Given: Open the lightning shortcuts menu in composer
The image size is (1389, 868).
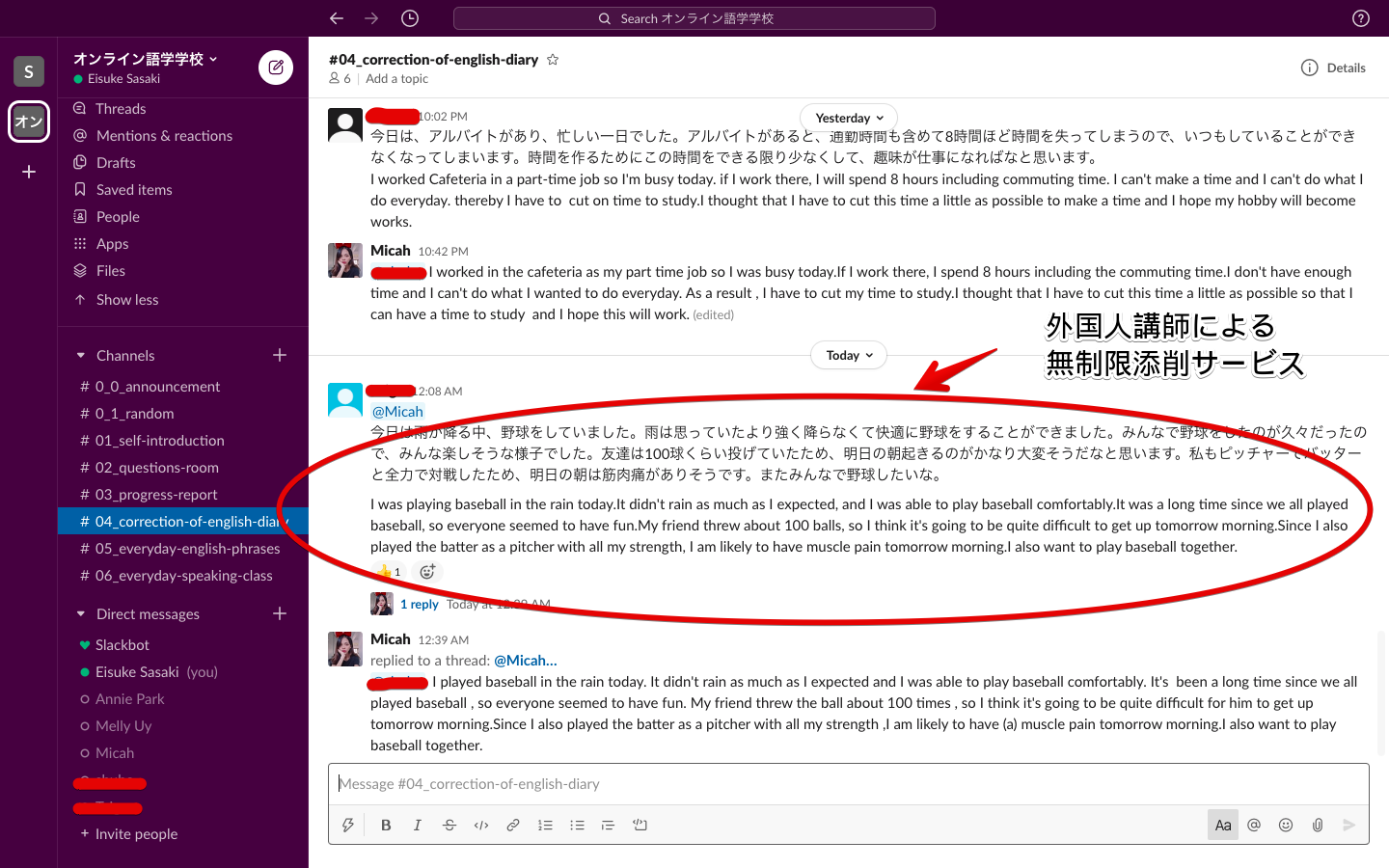Looking at the screenshot, I should (x=348, y=825).
